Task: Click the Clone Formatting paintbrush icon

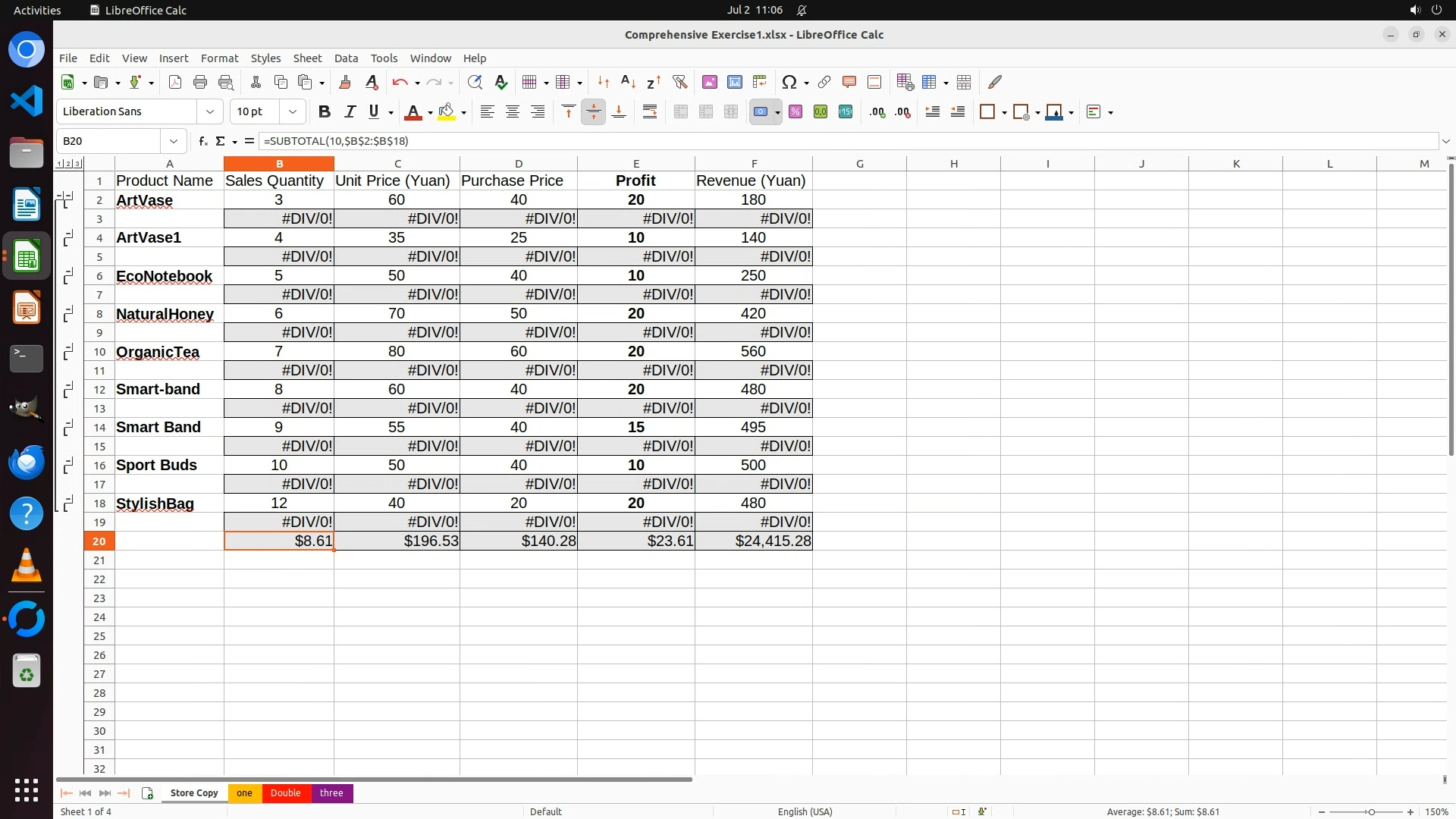Action: point(345,82)
